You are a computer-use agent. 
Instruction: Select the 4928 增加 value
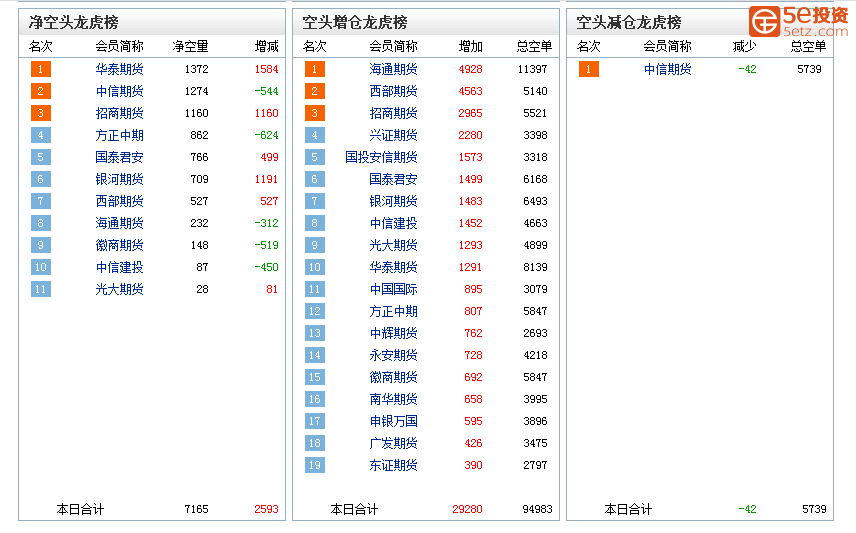[x=471, y=69]
